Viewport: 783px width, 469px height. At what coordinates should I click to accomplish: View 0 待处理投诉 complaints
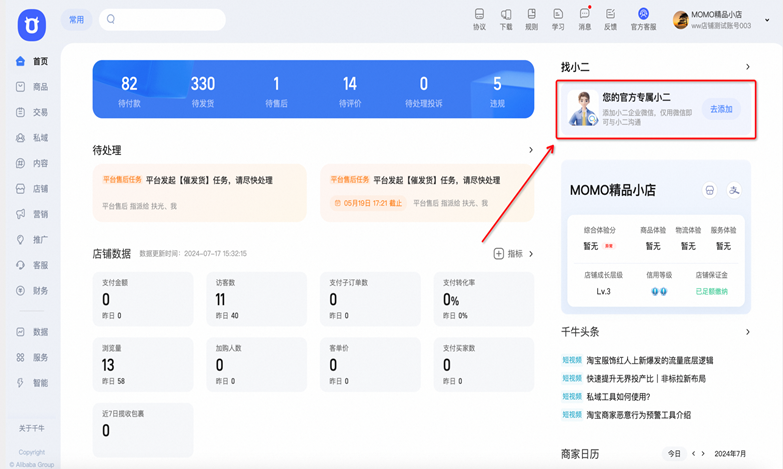[x=423, y=90]
